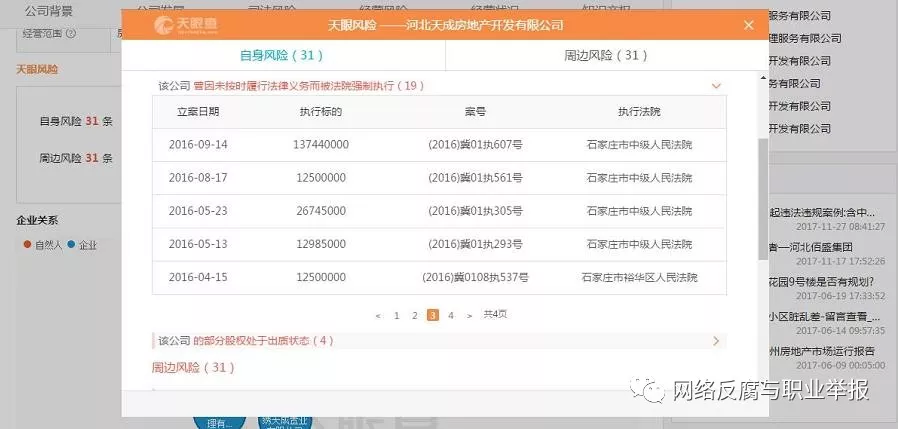Collapse the 被法院强制执行 (19) section
The image size is (898, 429).
[716, 86]
